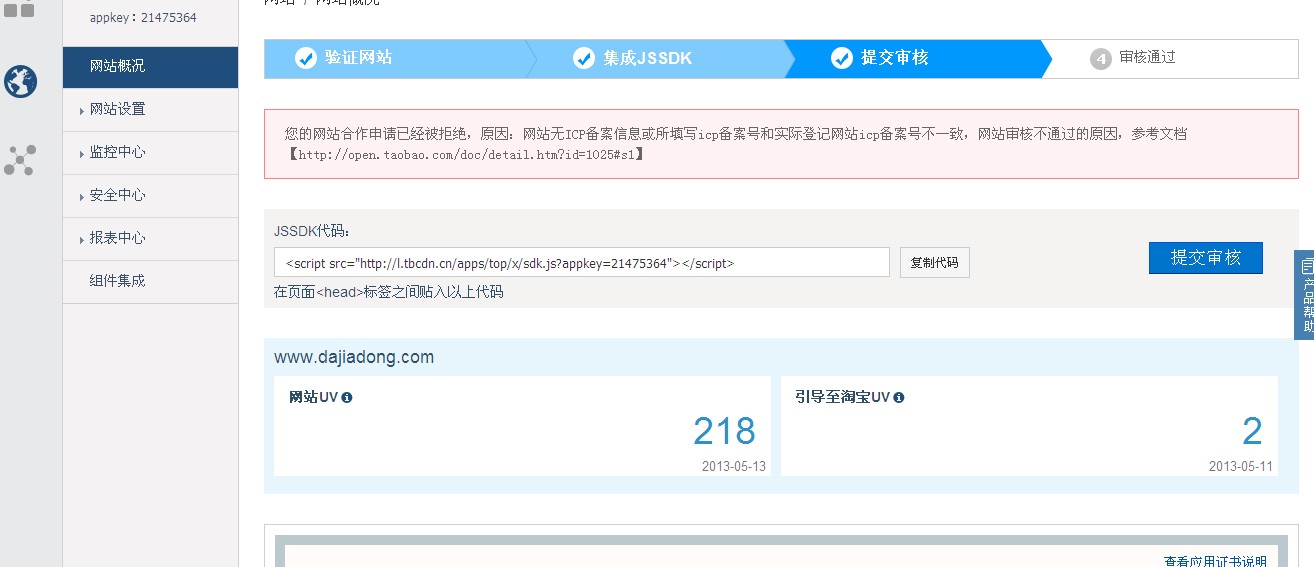
Task: Click info icon next to 引导至淘宝UV
Action: tap(898, 397)
